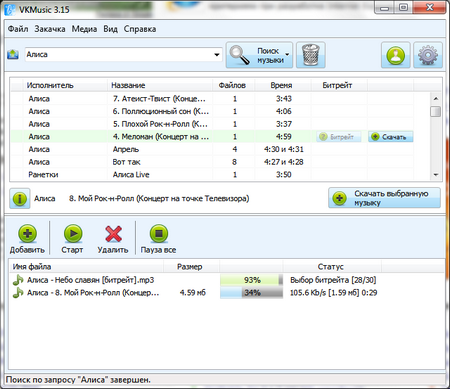The width and height of the screenshot is (450, 389).
Task: Open the green user profile button
Action: click(x=396, y=55)
